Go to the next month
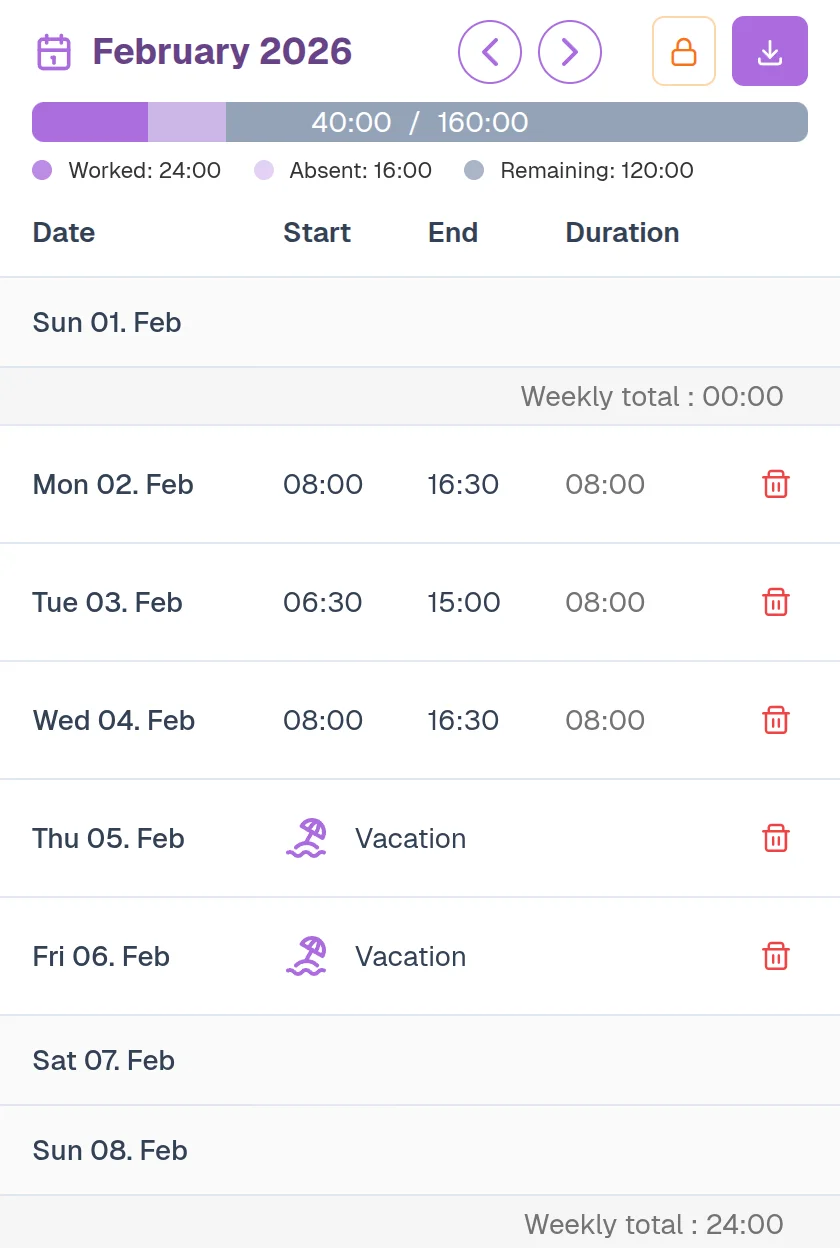Screen dimensions: 840x1248 (x=570, y=52)
